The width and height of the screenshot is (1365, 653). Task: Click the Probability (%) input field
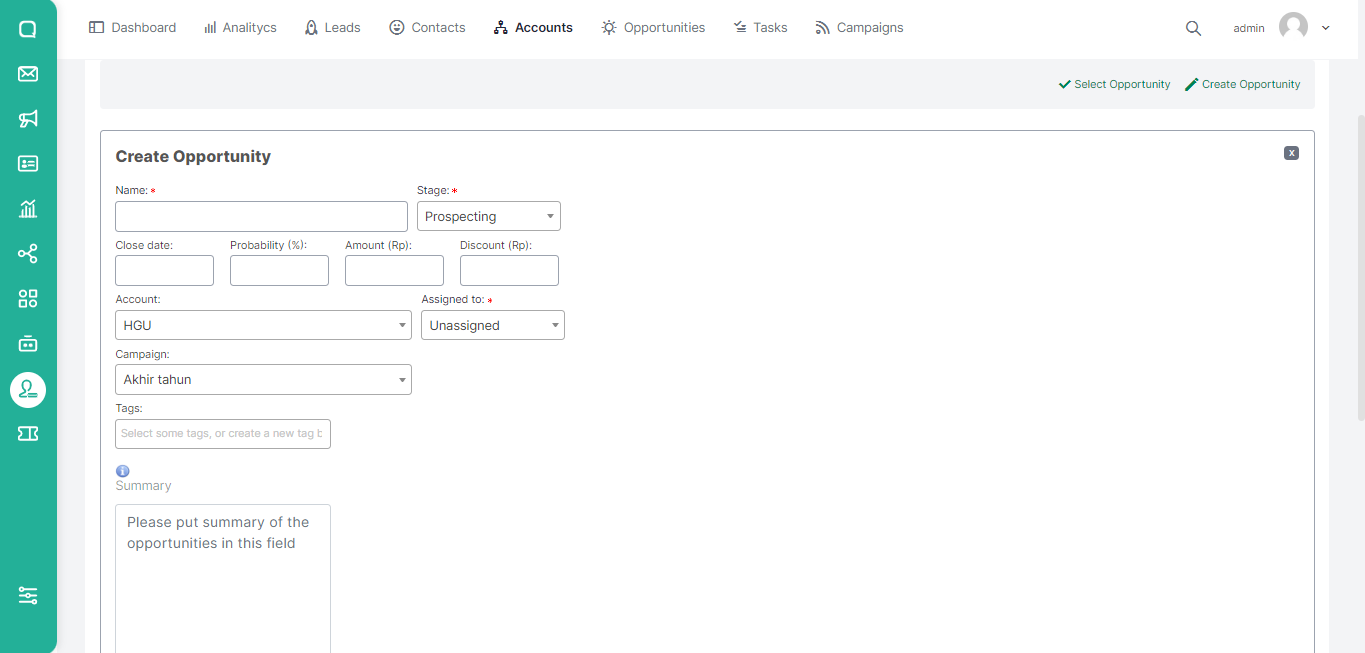coord(279,271)
